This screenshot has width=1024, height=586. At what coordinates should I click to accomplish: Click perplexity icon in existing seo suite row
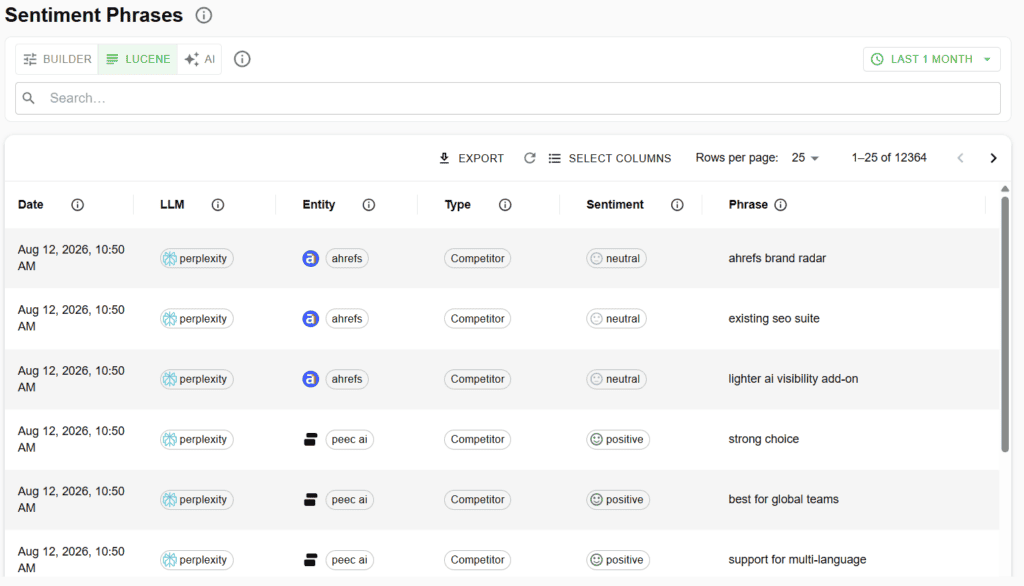pos(170,319)
